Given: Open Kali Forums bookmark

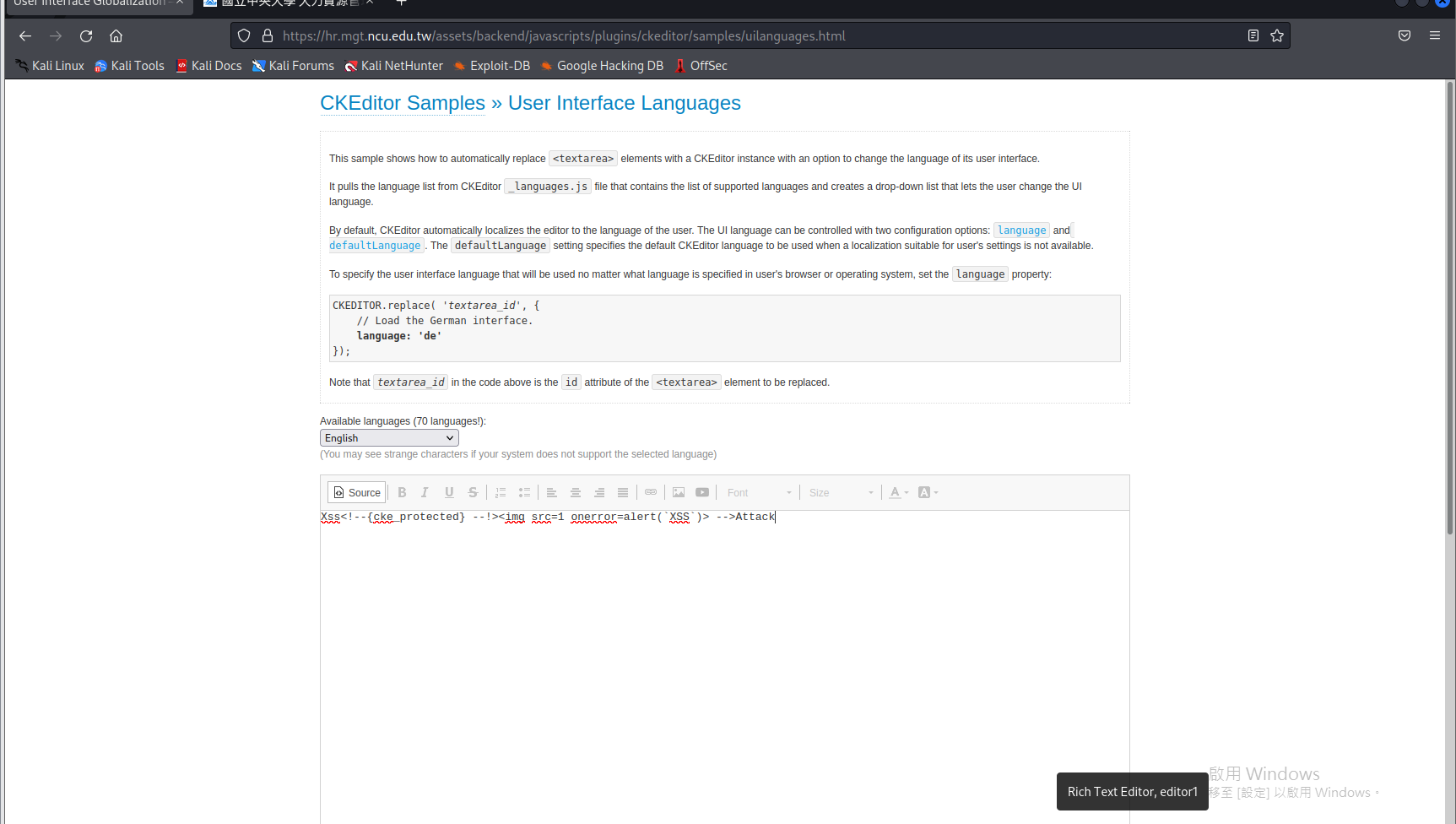Looking at the screenshot, I should pos(293,66).
